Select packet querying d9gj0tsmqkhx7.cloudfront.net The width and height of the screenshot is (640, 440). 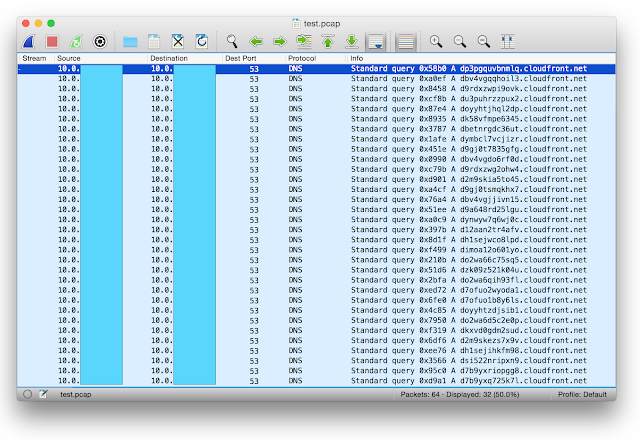click(x=316, y=189)
